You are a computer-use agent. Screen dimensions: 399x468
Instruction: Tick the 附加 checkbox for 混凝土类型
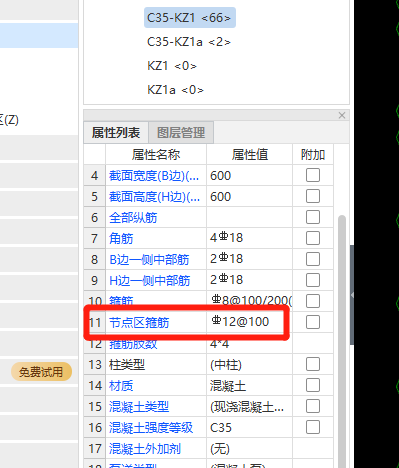(x=313, y=406)
